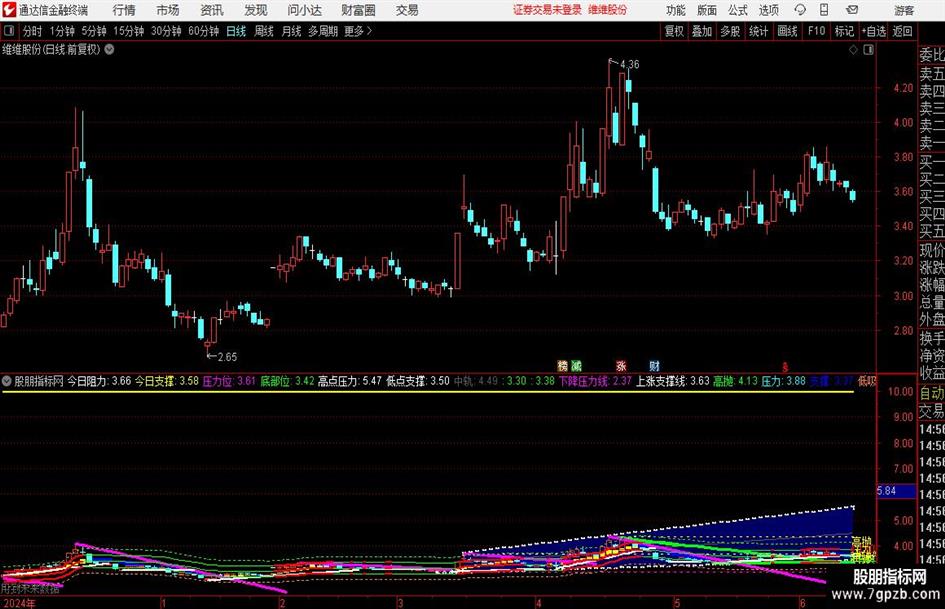This screenshot has height=609, width=945.
Task: Expand the 更多 > period options
Action: tap(358, 31)
